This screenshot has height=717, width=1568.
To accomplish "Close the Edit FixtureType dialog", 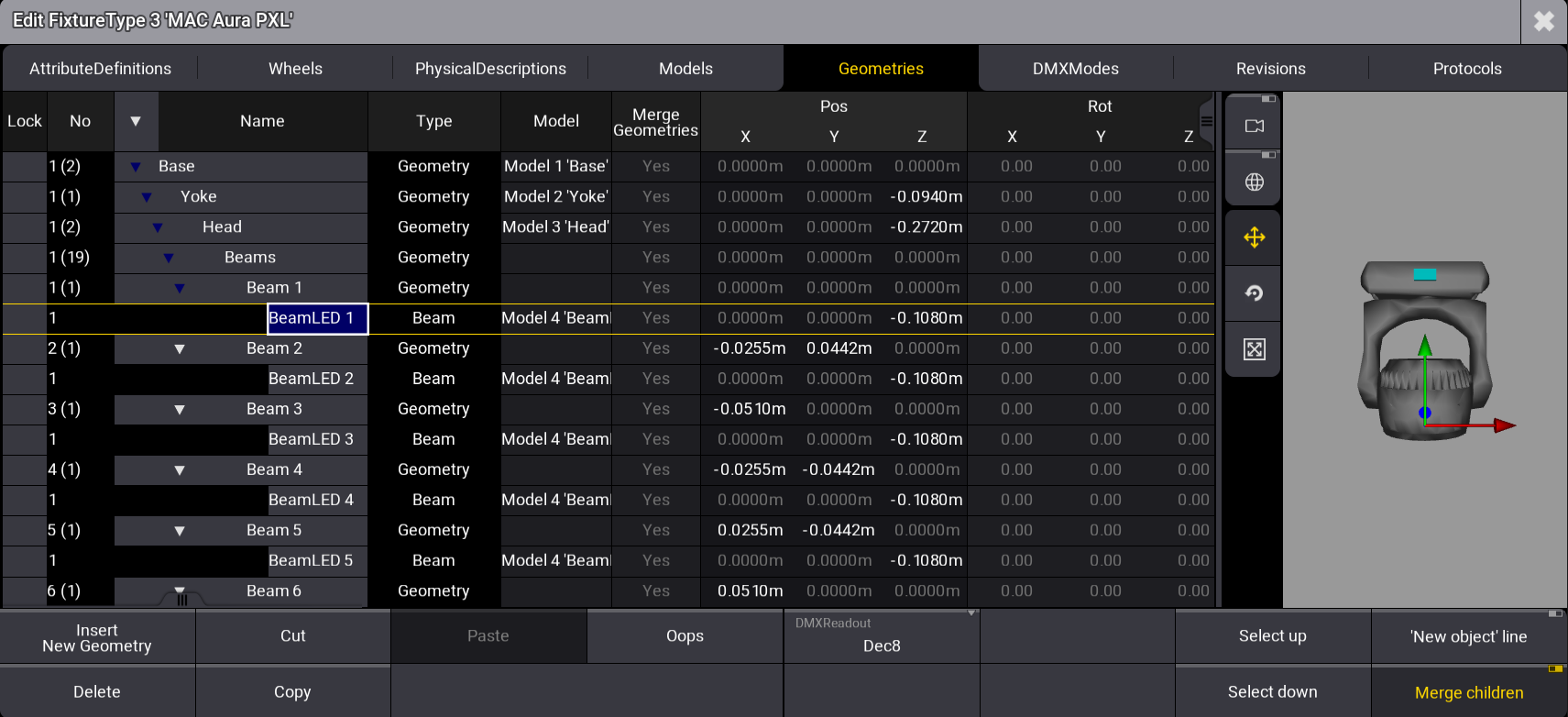I will (1543, 21).
